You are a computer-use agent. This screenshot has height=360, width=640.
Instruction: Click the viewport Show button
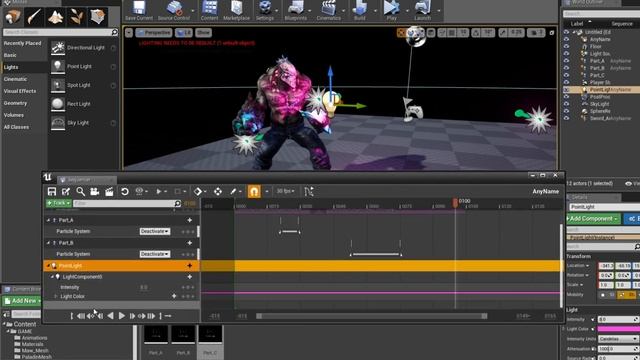point(203,32)
